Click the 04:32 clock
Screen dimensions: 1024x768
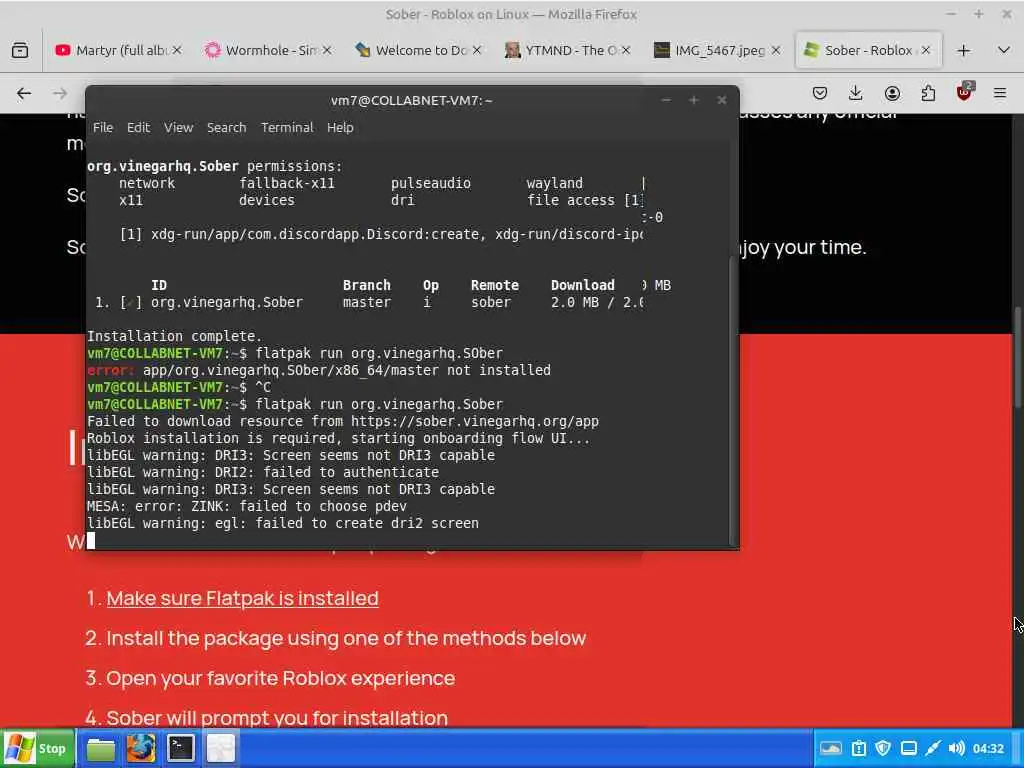[x=987, y=748]
